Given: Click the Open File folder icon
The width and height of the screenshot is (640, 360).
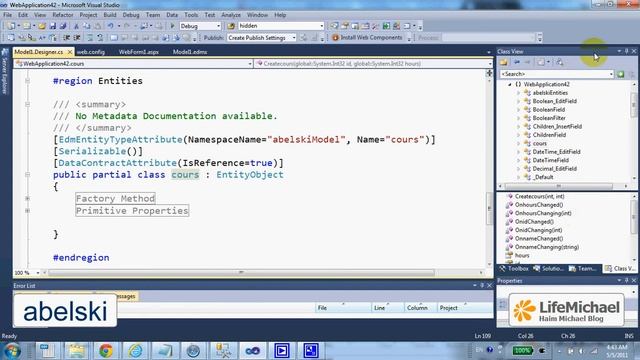Looking at the screenshot, I should coord(42,26).
